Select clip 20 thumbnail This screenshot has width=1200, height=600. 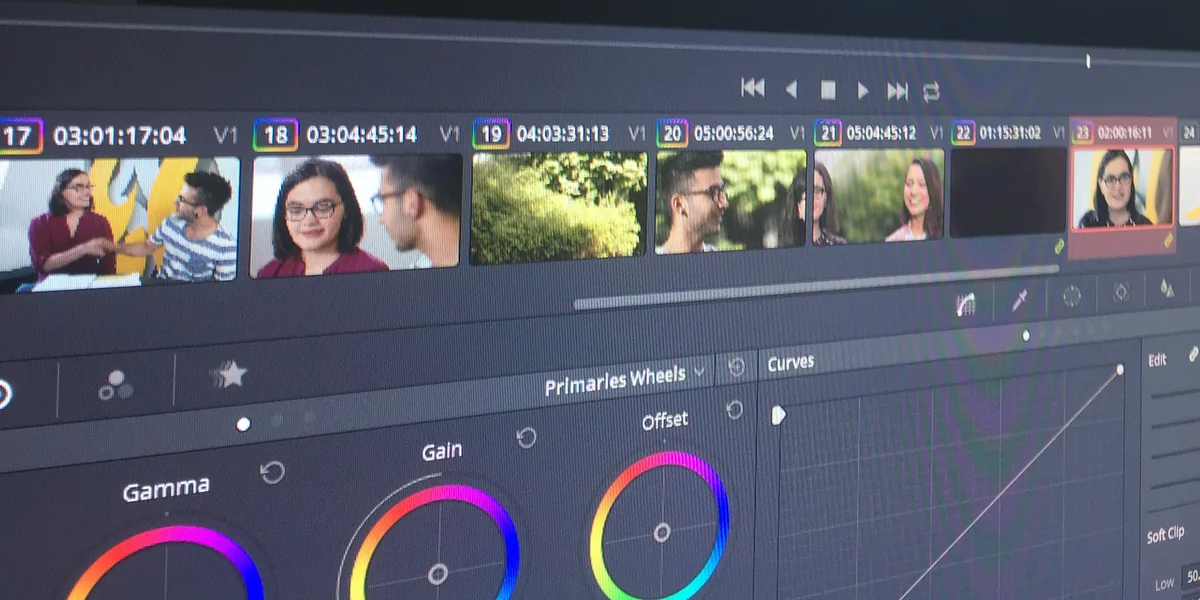point(730,201)
